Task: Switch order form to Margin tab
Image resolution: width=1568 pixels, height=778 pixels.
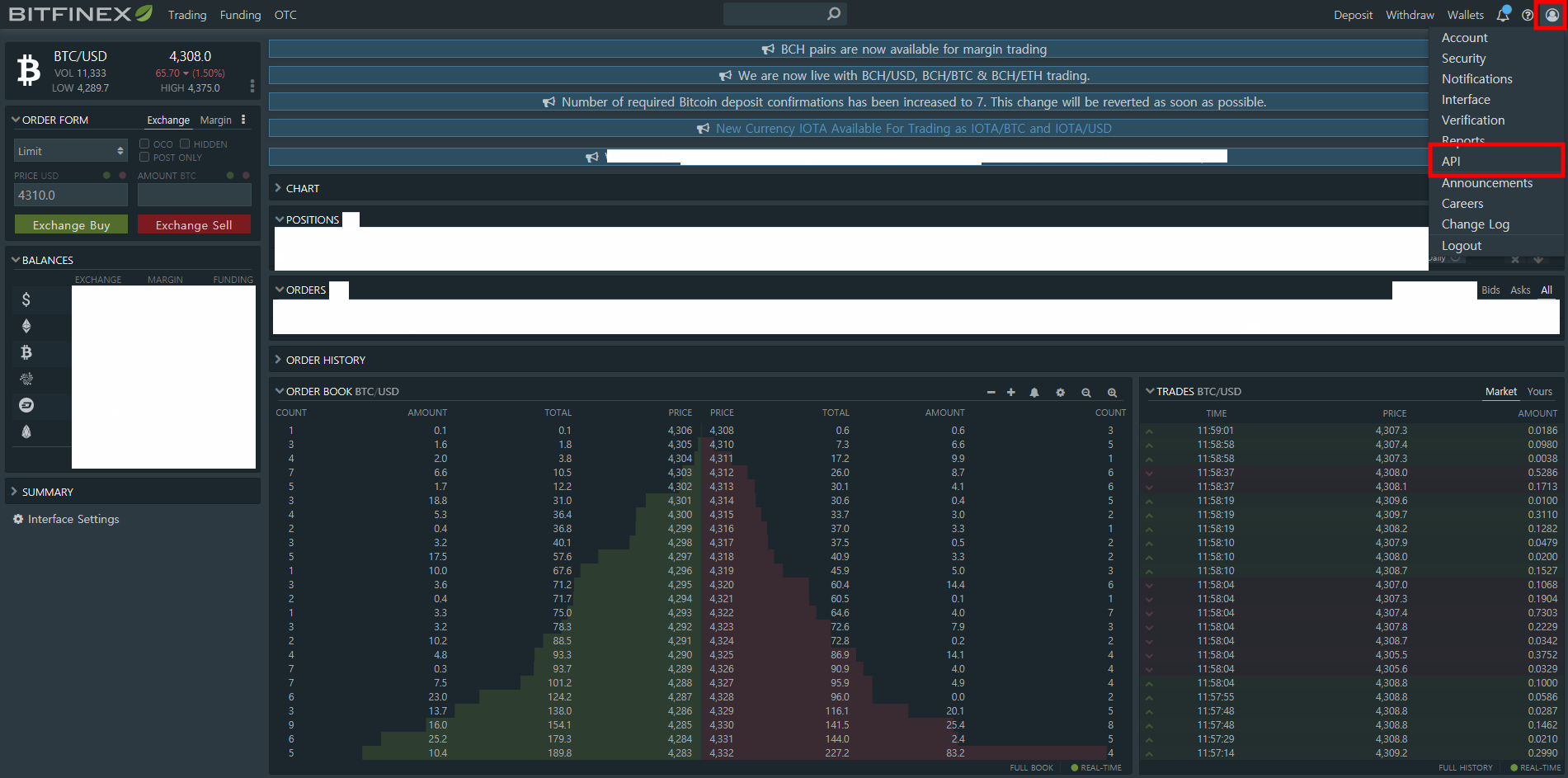Action: pos(215,120)
